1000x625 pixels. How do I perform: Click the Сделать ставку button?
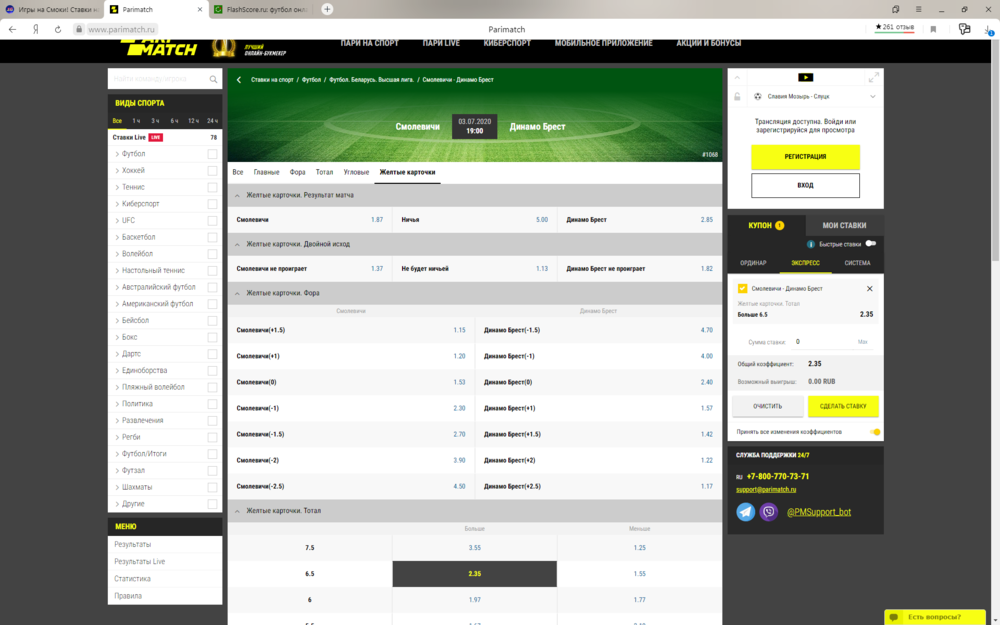[842, 406]
